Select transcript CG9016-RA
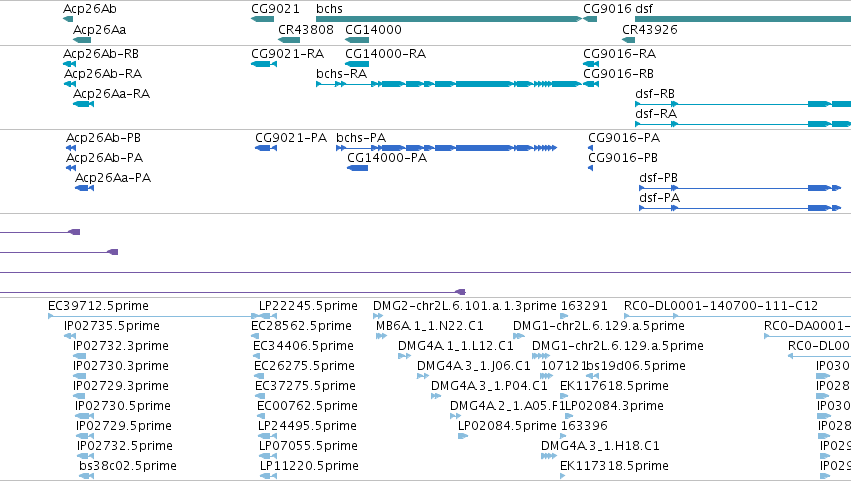The image size is (851, 481). [x=619, y=54]
